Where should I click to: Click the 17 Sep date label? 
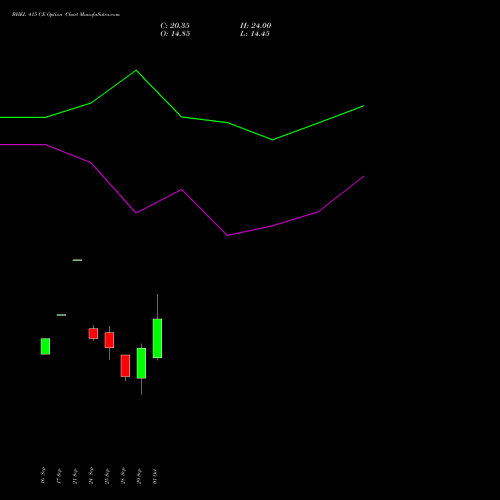pos(59,476)
